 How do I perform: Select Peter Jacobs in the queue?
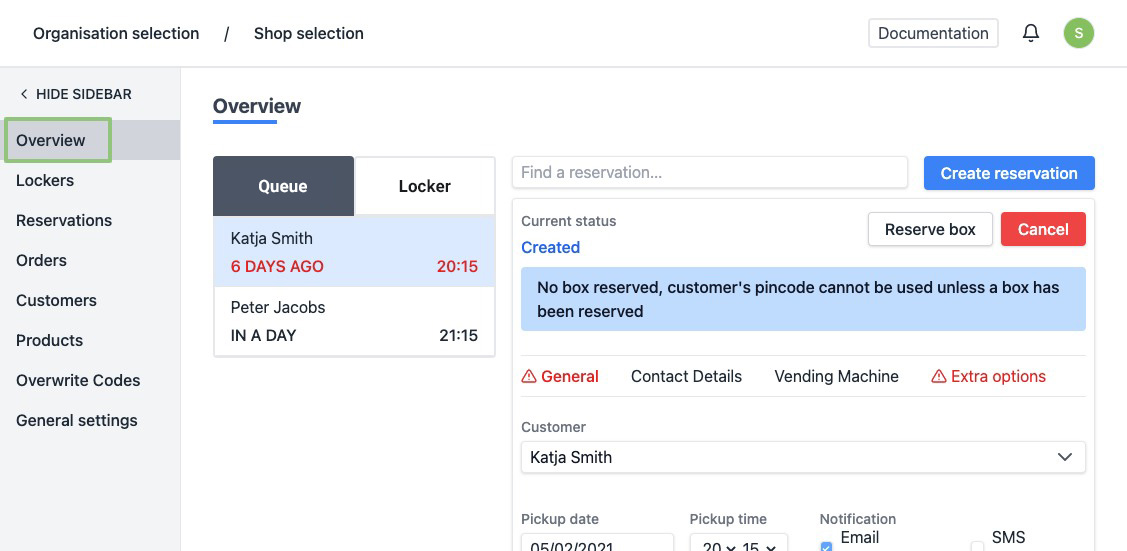click(x=354, y=321)
